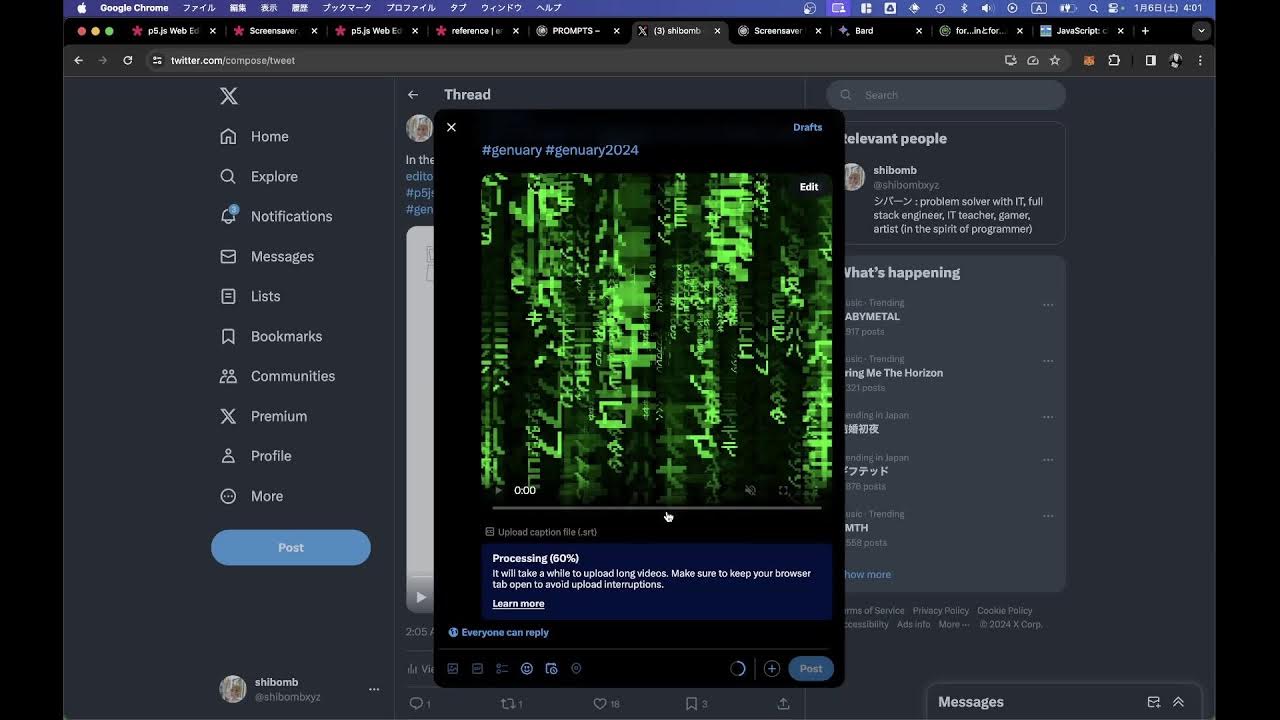Bookmark this page star icon
The height and width of the screenshot is (720, 1280).
[1054, 60]
